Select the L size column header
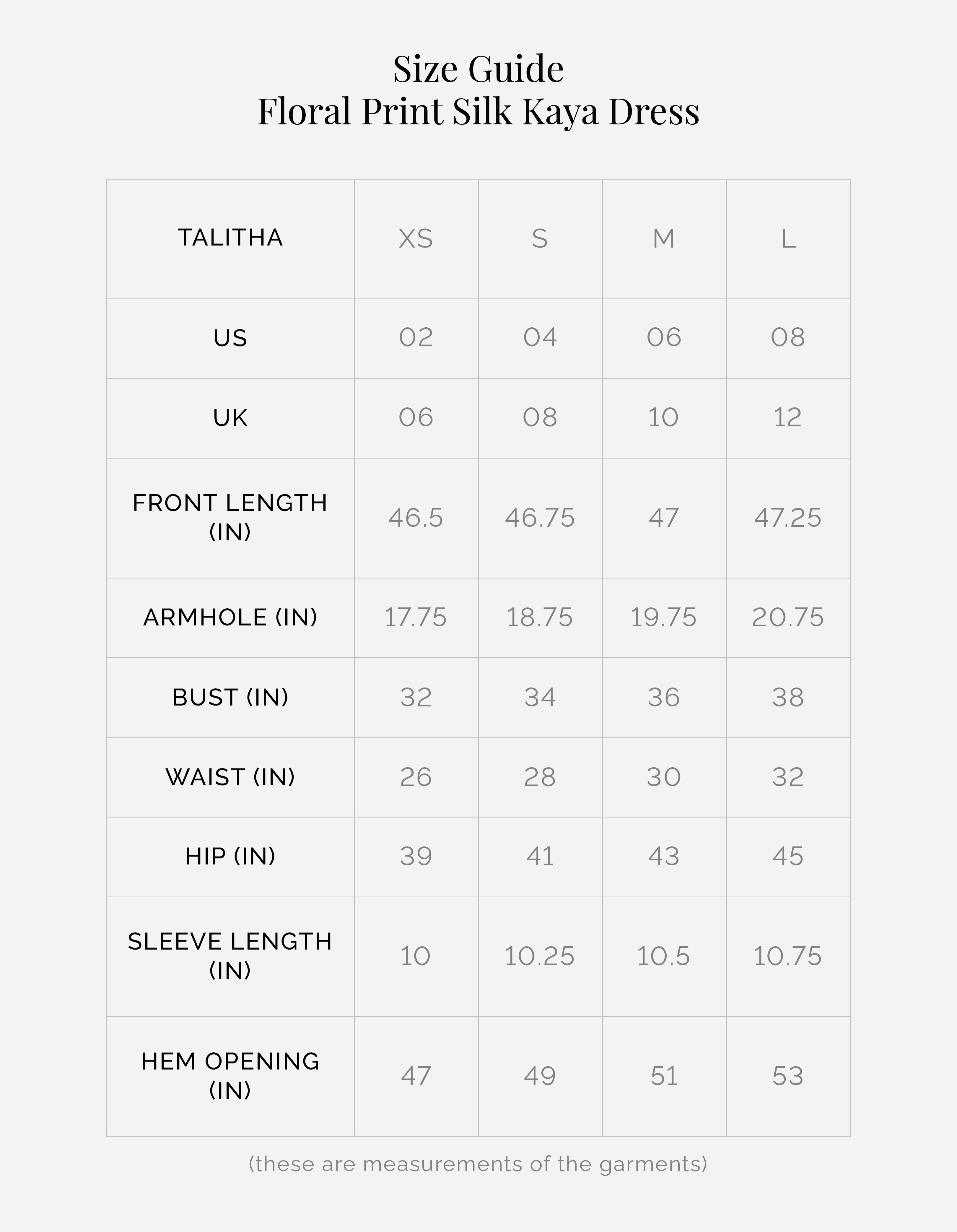Viewport: 957px width, 1232px height. pyautogui.click(x=788, y=239)
